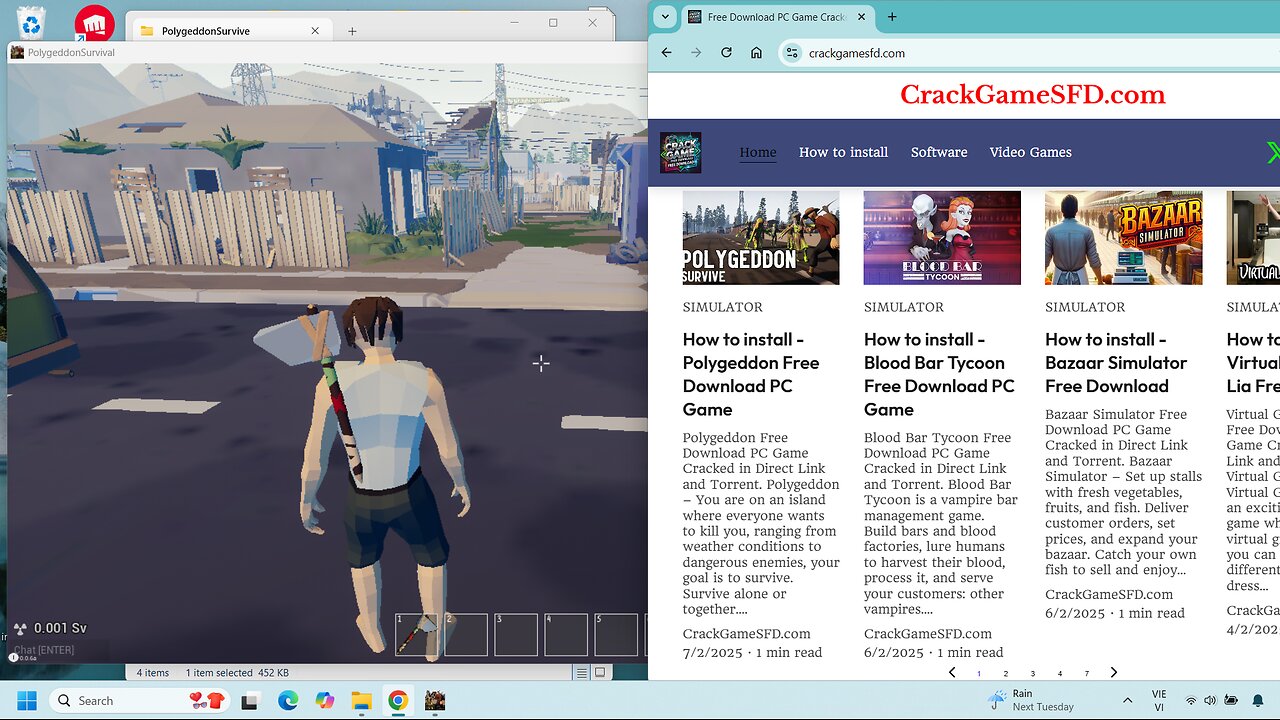The height and width of the screenshot is (720, 1280).
Task: Switch File Explorer to details view
Action: coord(582,673)
